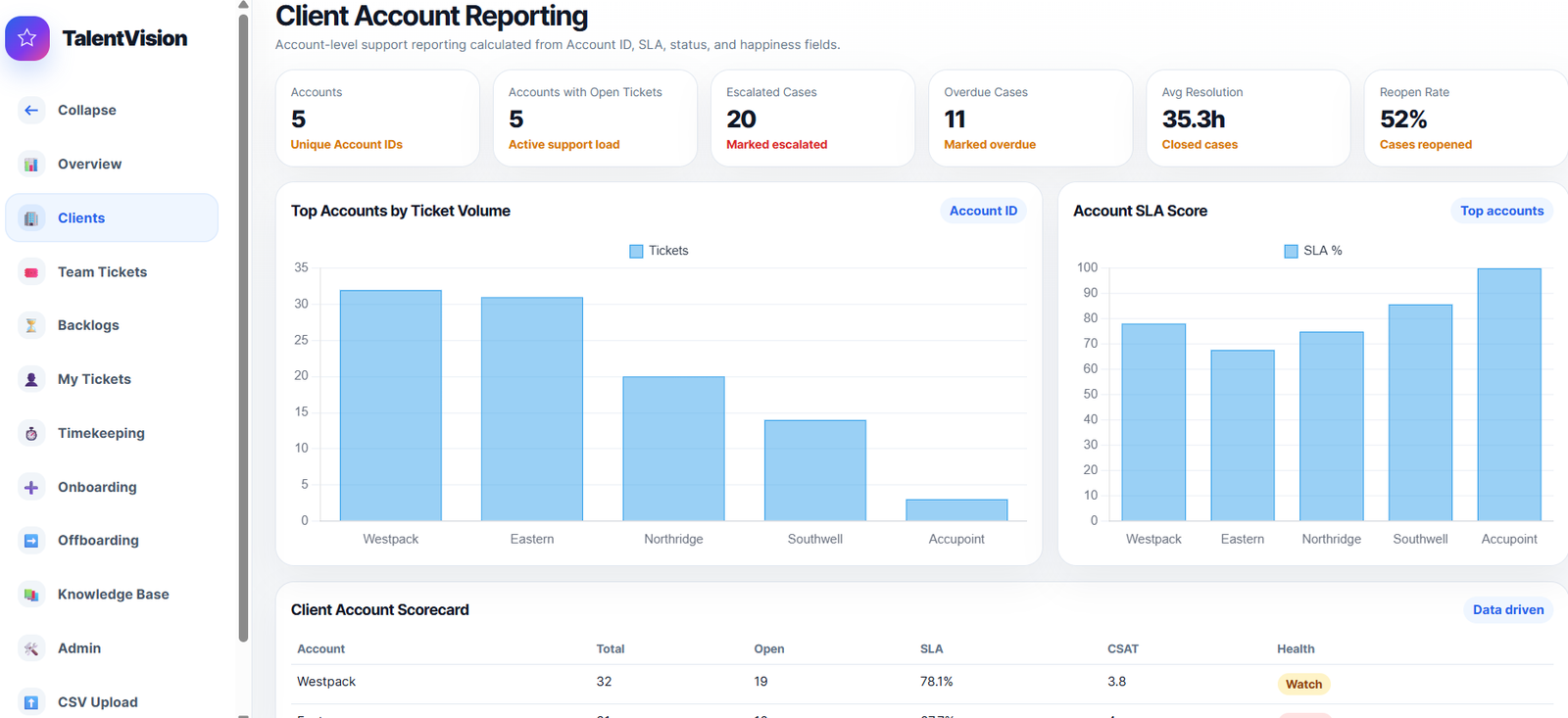Click the Westpack bar in ticket volume chart
This screenshot has width=1568, height=718.
tap(391, 406)
